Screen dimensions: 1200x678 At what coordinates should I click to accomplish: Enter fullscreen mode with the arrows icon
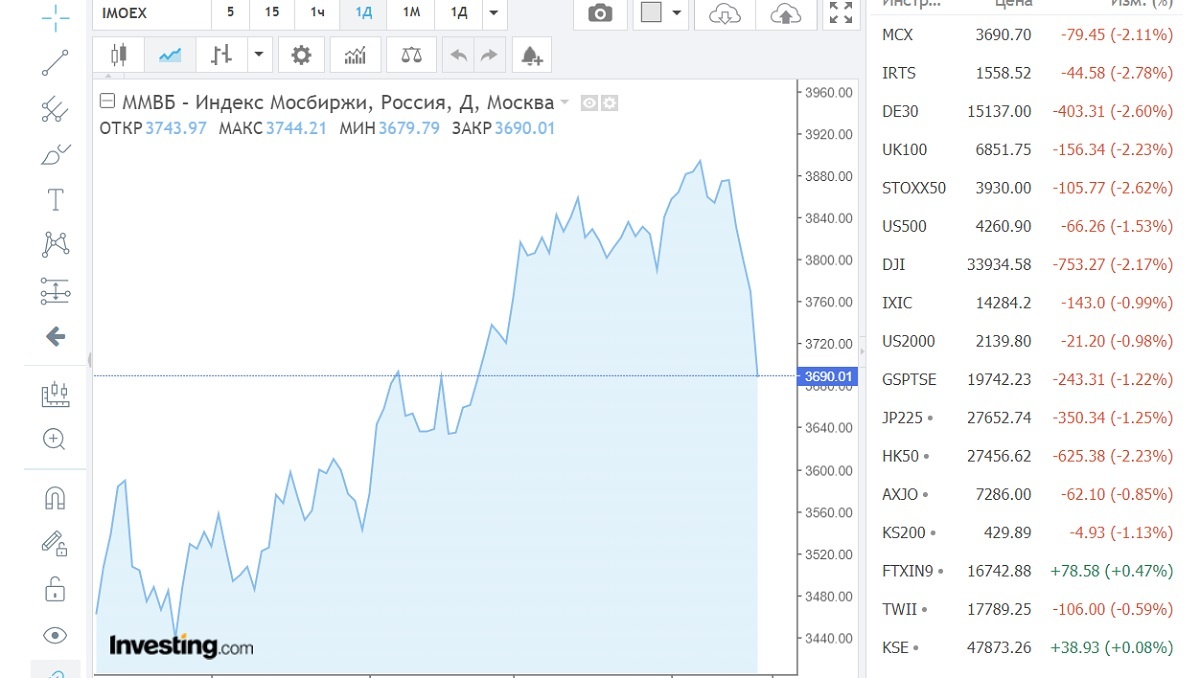click(x=841, y=13)
